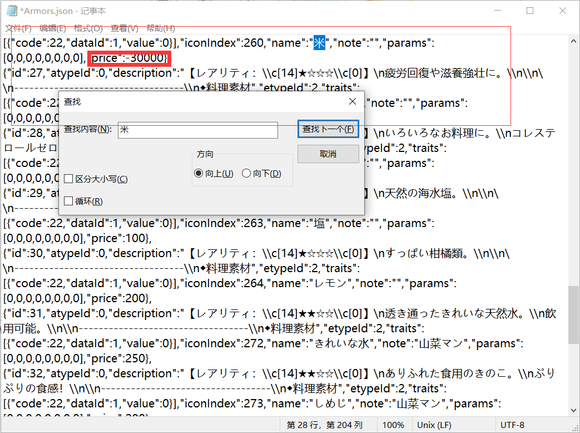Enable the 循环 wrap around checkbox
Viewport: 580px width, 433px height.
(x=68, y=201)
